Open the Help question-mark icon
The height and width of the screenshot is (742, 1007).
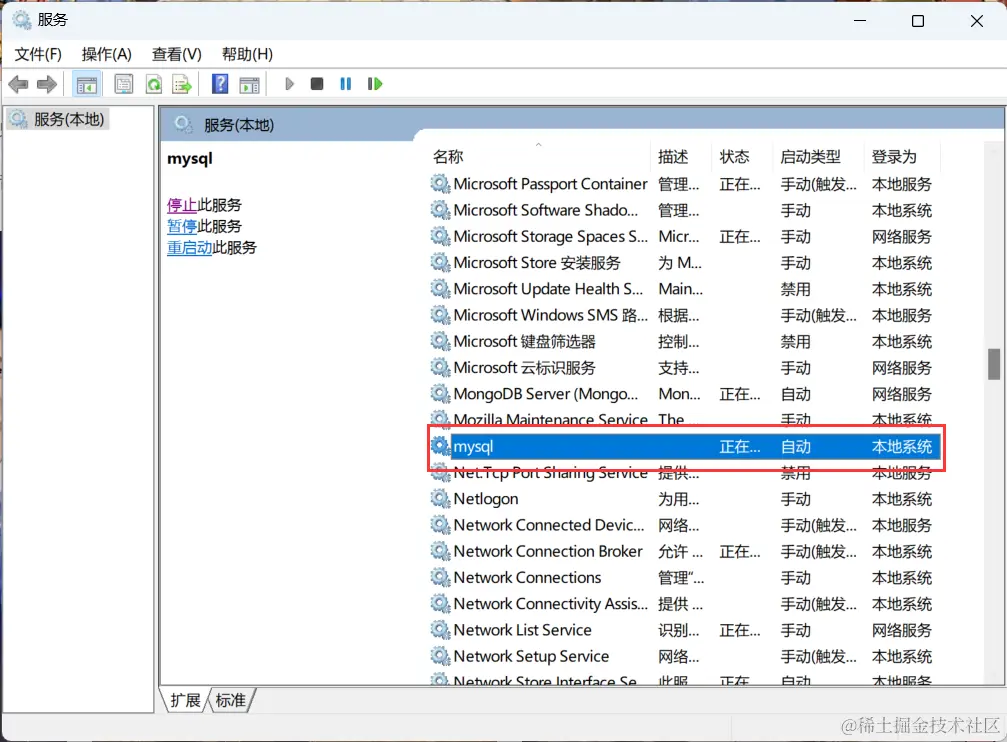tap(220, 84)
